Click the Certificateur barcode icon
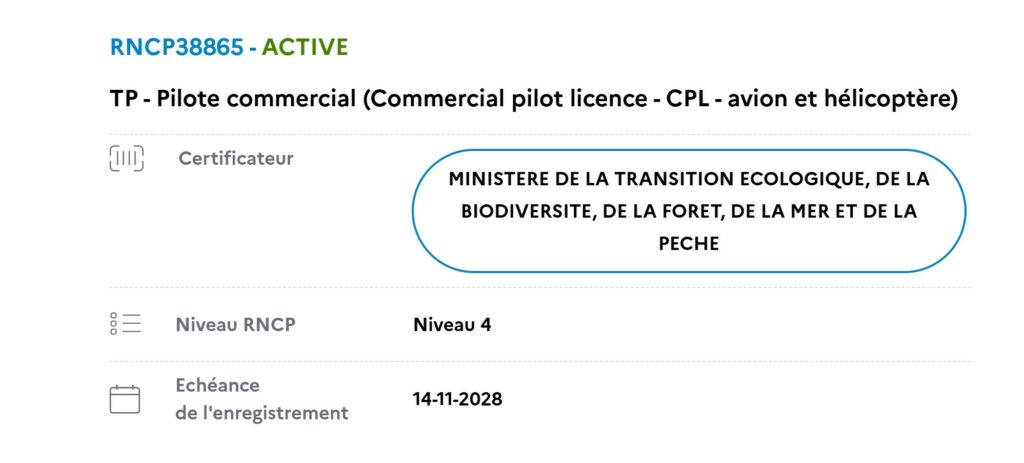Viewport: 1024px width, 463px height. pyautogui.click(x=126, y=158)
